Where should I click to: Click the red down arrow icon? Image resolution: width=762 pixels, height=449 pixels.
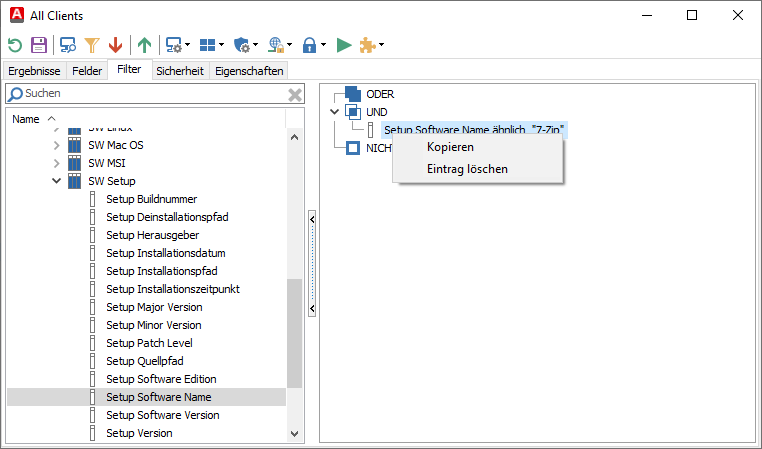(115, 45)
